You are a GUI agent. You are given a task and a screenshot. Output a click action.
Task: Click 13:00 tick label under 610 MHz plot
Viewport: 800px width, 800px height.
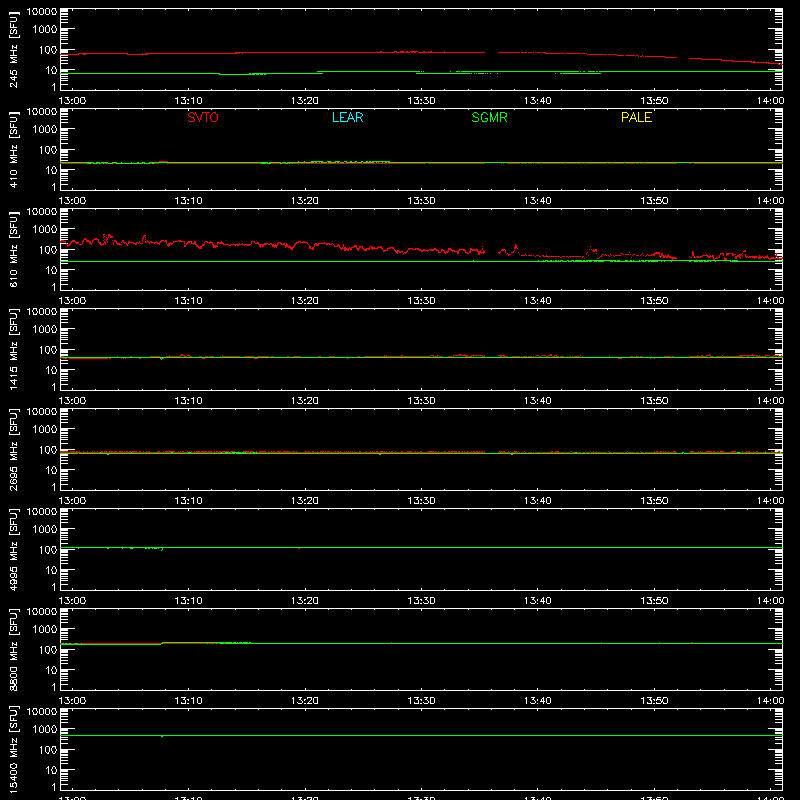click(x=72, y=301)
